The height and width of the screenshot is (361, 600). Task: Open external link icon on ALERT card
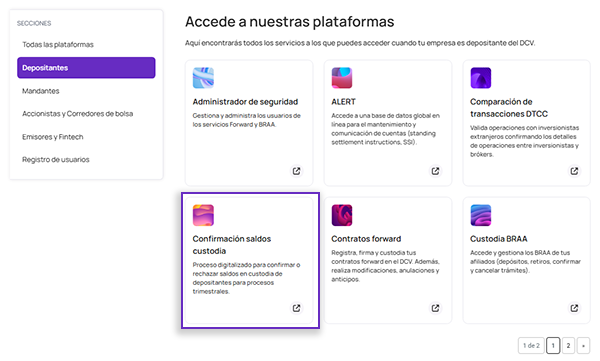(435, 171)
